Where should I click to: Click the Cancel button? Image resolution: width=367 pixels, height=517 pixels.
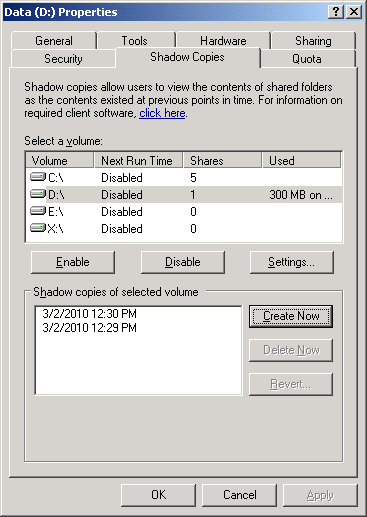pyautogui.click(x=240, y=495)
